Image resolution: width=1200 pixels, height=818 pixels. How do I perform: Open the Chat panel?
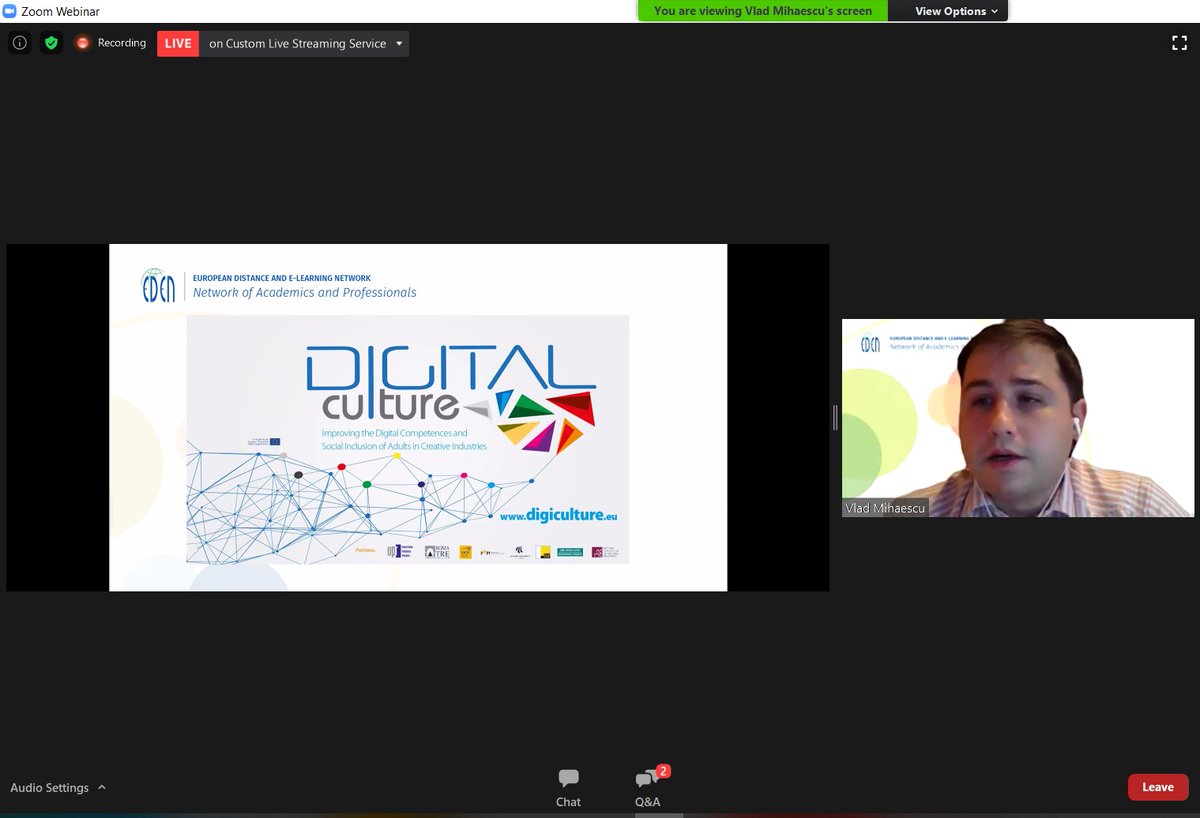pos(568,788)
